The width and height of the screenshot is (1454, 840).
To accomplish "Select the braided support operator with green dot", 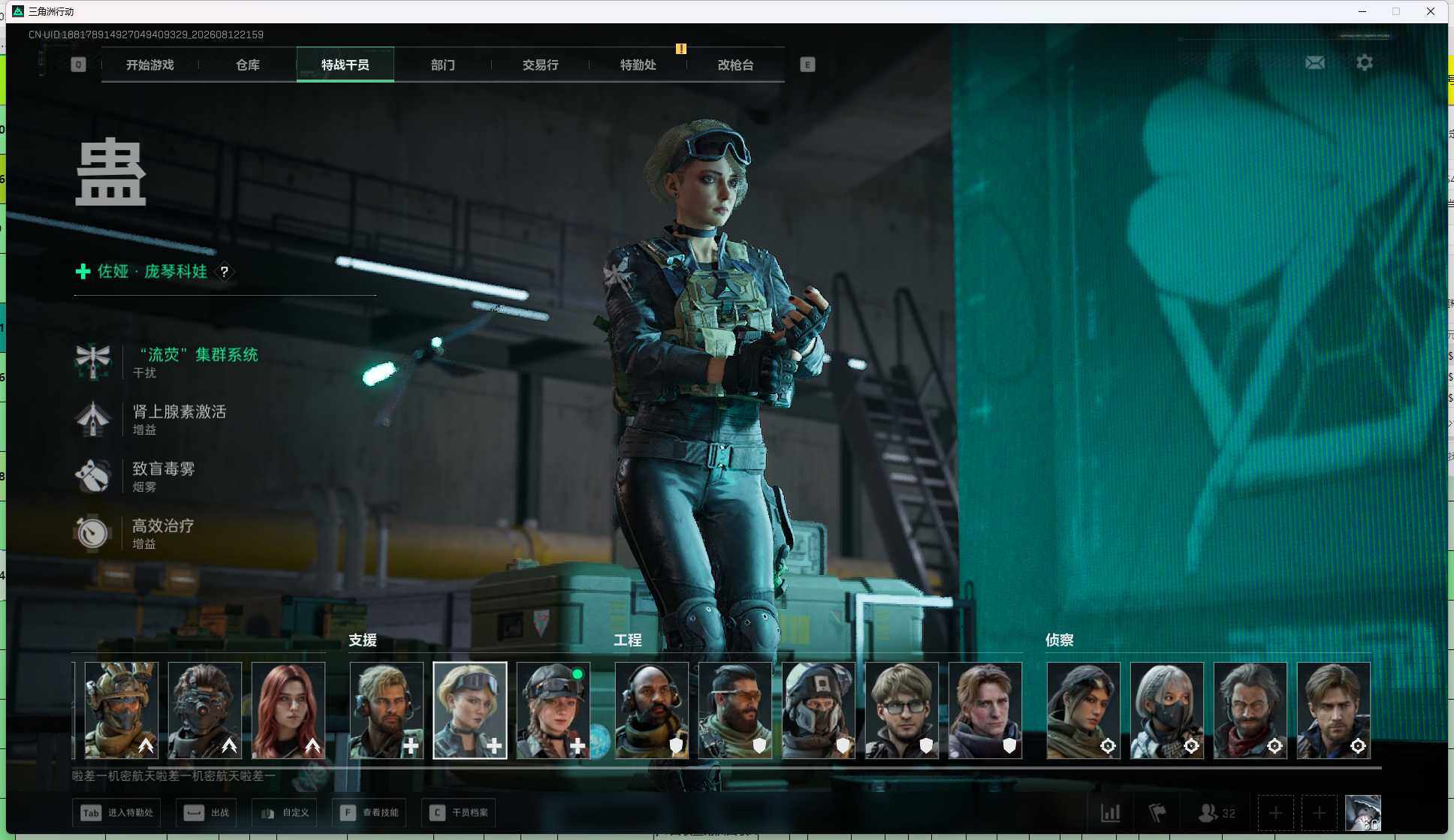I will click(554, 710).
